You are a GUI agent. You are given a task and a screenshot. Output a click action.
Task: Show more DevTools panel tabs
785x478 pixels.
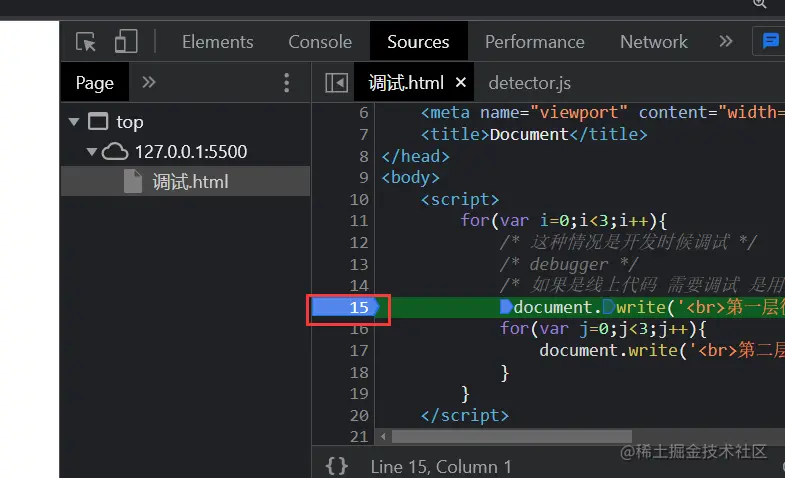(726, 42)
